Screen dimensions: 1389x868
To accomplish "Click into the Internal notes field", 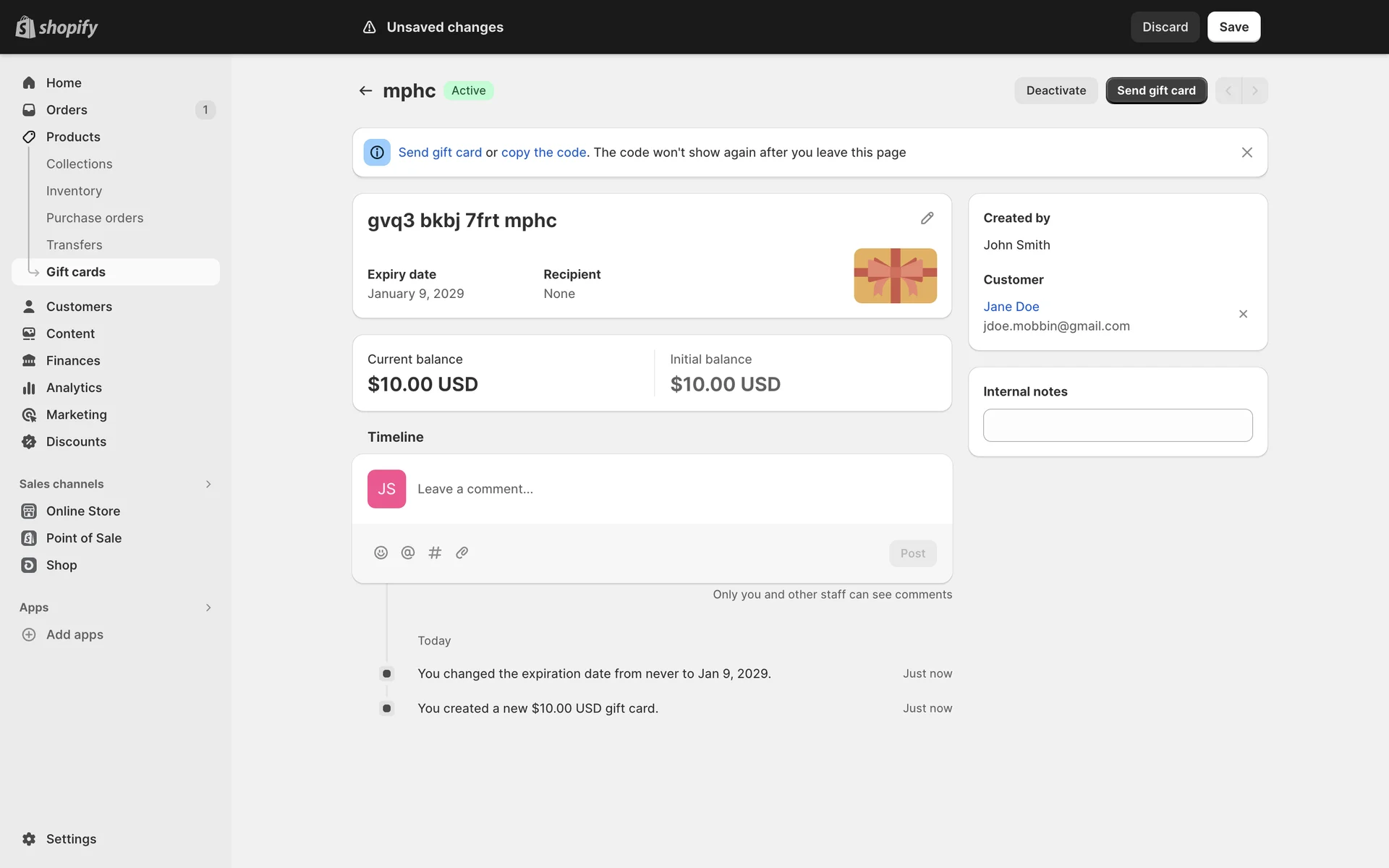I will click(x=1117, y=425).
